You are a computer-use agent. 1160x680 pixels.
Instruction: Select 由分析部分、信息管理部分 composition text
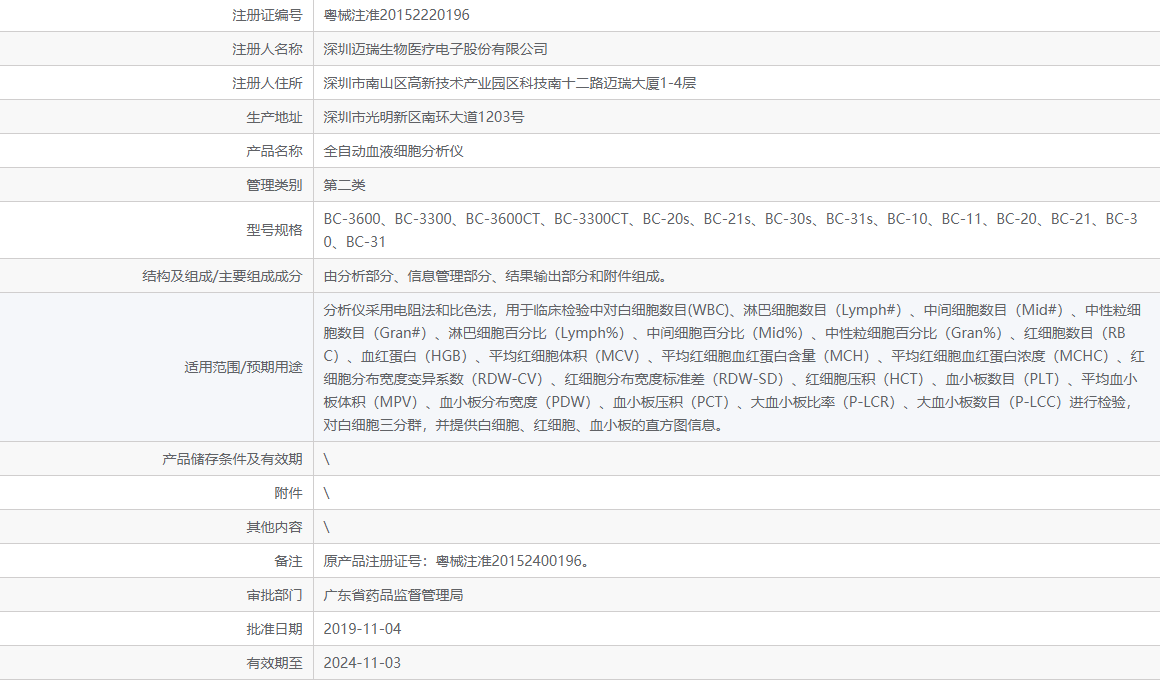coord(496,276)
